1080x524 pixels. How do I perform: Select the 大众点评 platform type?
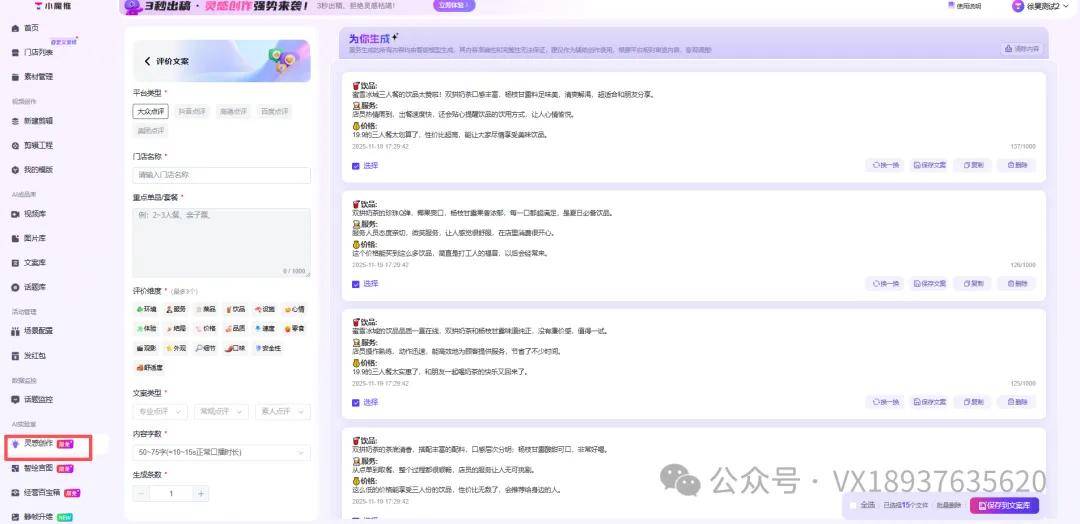point(150,112)
